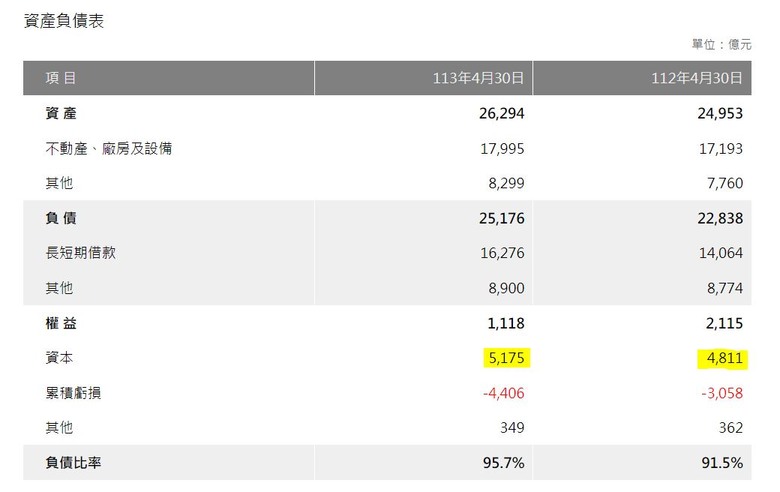Select the 112年4月30日 column header
The width and height of the screenshot is (780, 492).
point(697,78)
